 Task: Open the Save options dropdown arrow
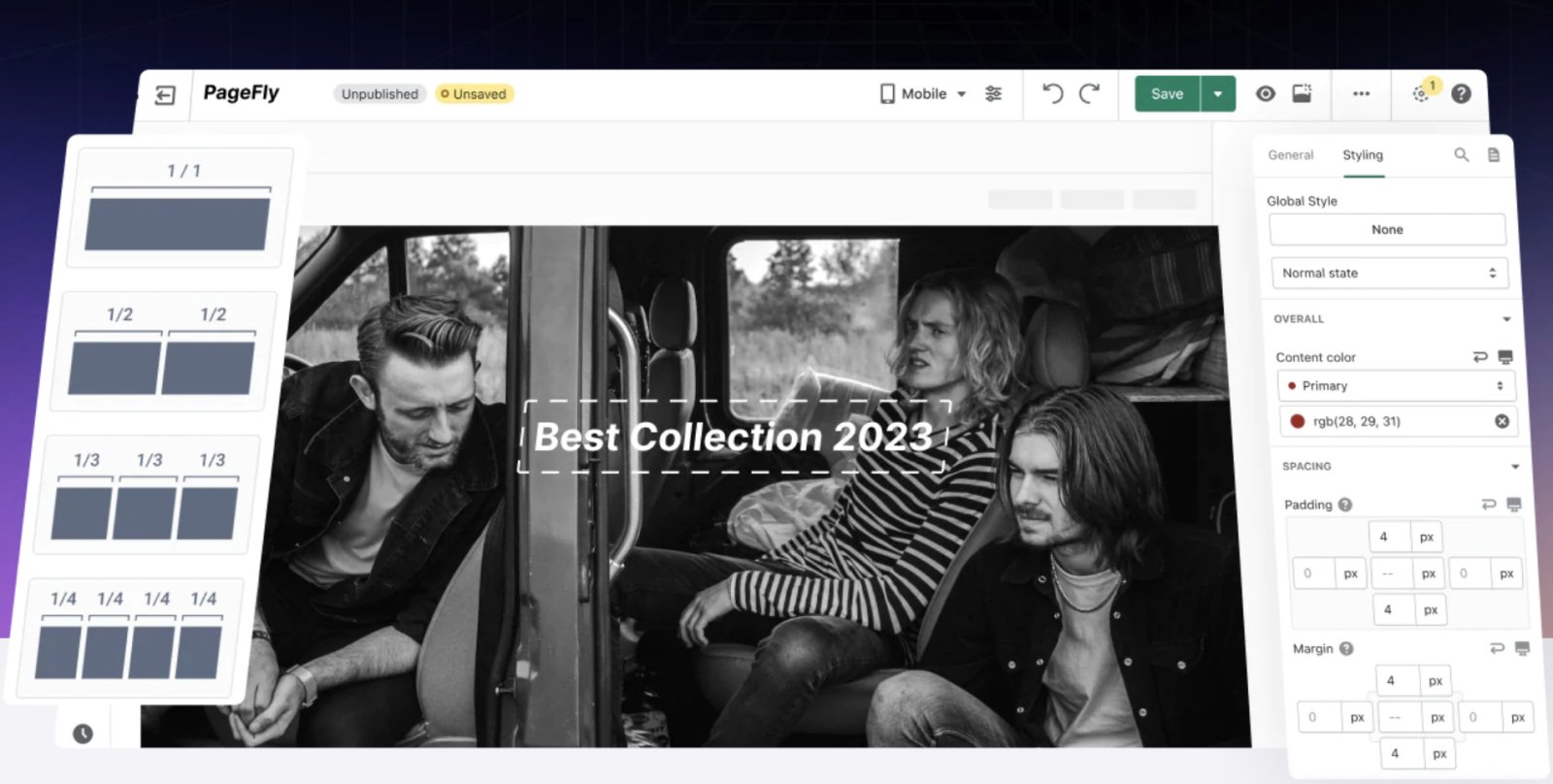tap(1218, 94)
